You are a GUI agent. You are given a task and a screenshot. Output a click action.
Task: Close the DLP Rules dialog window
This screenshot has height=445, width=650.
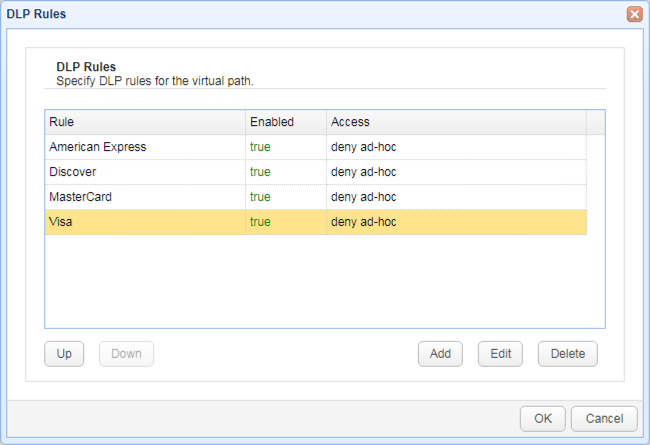pyautogui.click(x=634, y=14)
